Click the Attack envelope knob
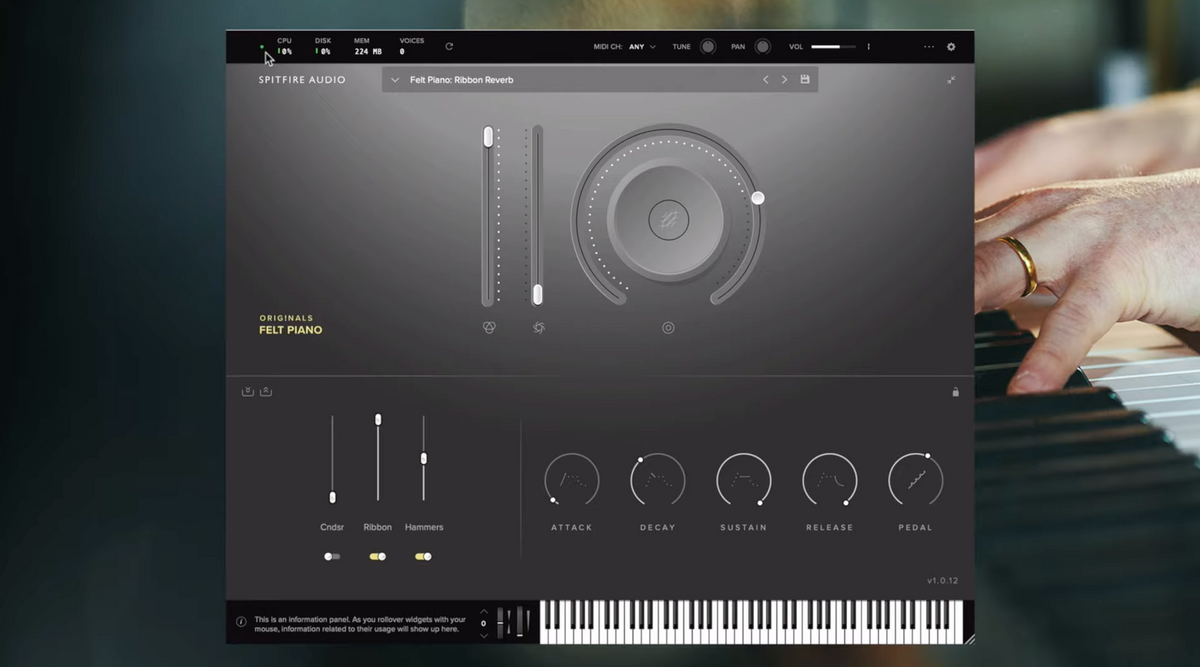Viewport: 1200px width, 667px height. click(572, 481)
